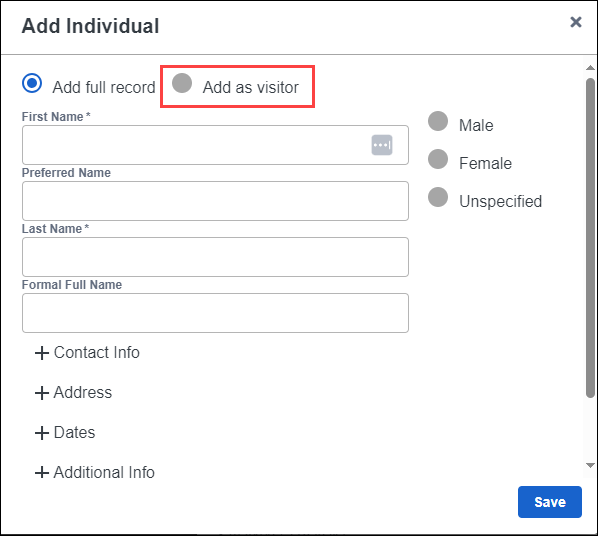Close the Add Individual dialog
This screenshot has height=536, width=598.
point(575,22)
